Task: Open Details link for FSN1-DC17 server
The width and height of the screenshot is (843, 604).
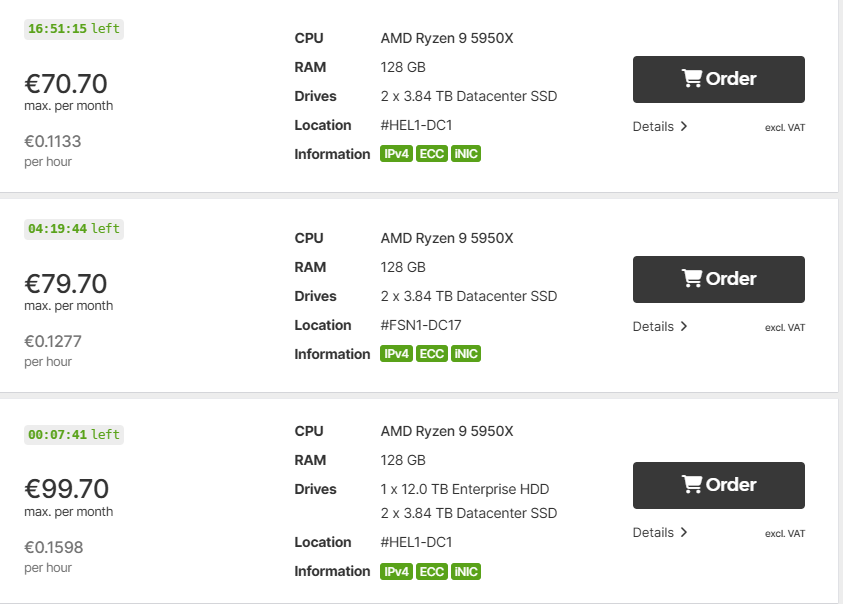Action: 660,326
